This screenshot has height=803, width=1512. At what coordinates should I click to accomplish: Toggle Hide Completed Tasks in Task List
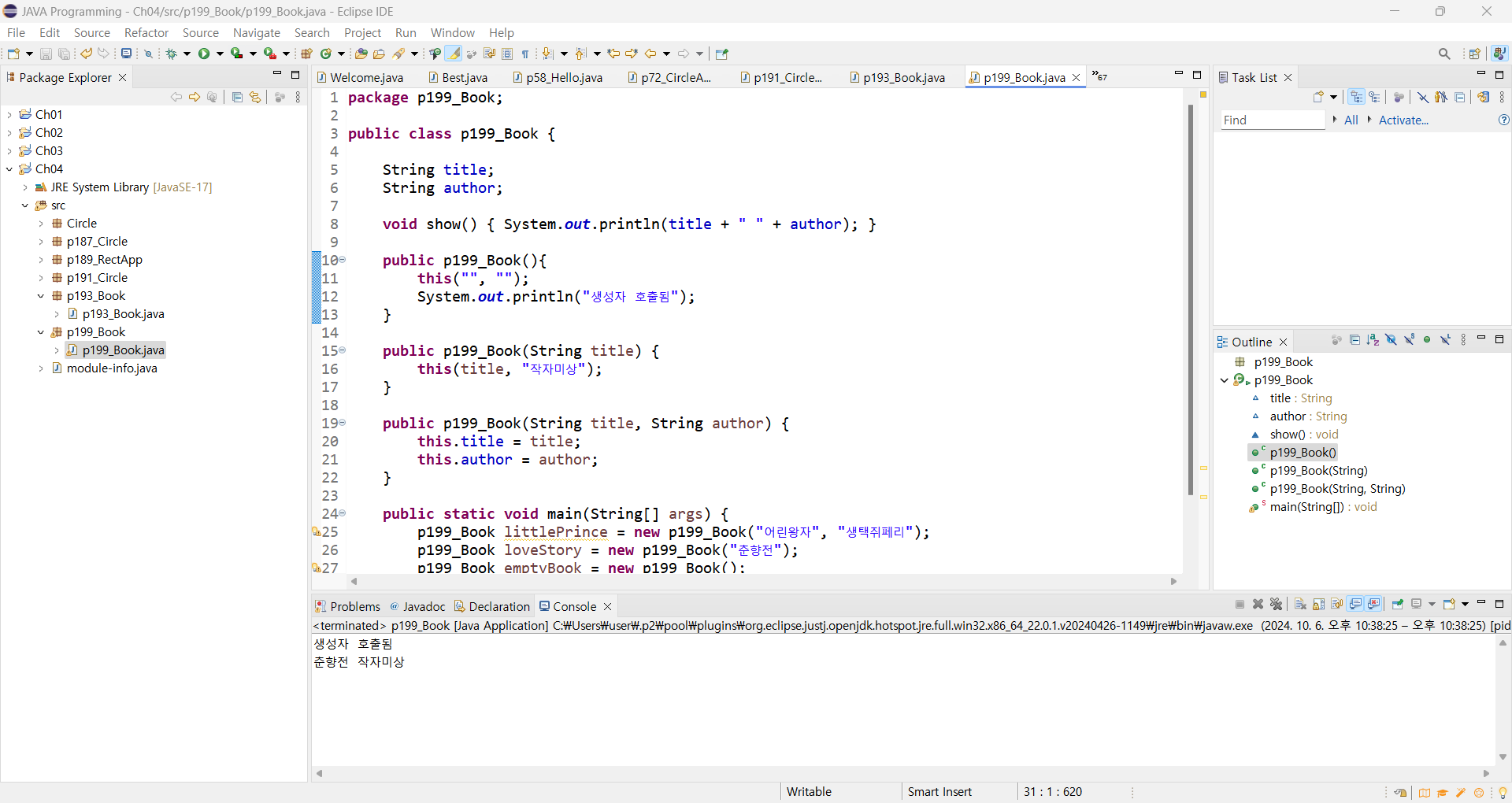(1423, 97)
